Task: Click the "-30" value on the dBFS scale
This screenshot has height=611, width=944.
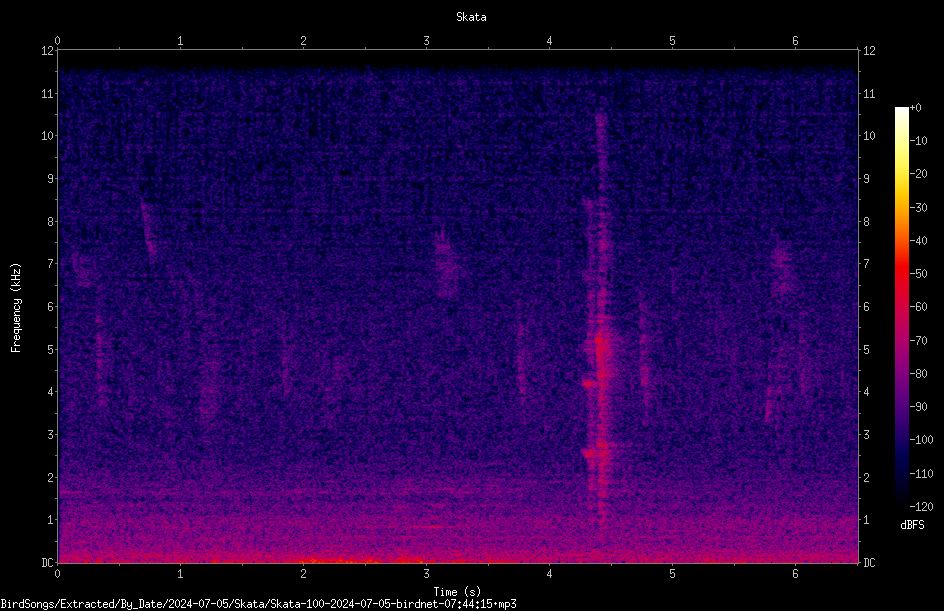Action: click(919, 208)
